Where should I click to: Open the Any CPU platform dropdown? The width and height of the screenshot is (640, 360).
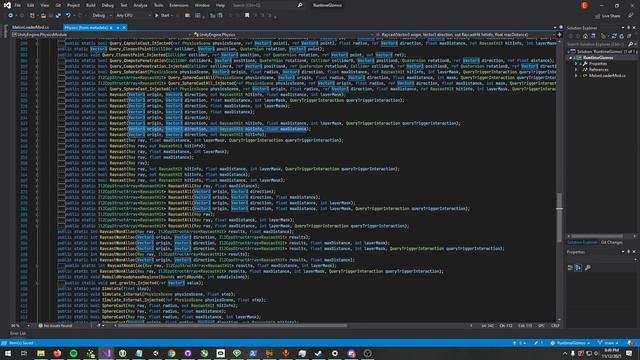point(133,16)
